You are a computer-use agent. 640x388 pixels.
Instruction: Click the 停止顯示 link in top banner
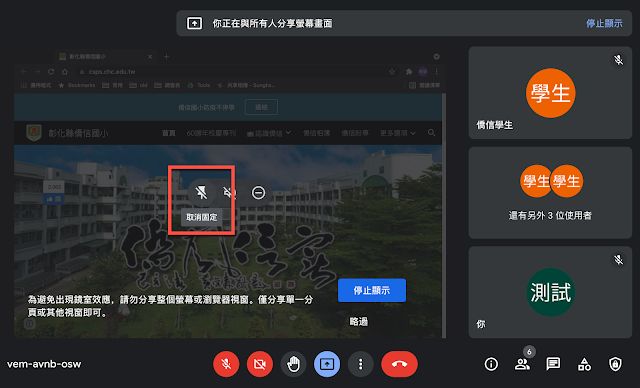tap(604, 23)
